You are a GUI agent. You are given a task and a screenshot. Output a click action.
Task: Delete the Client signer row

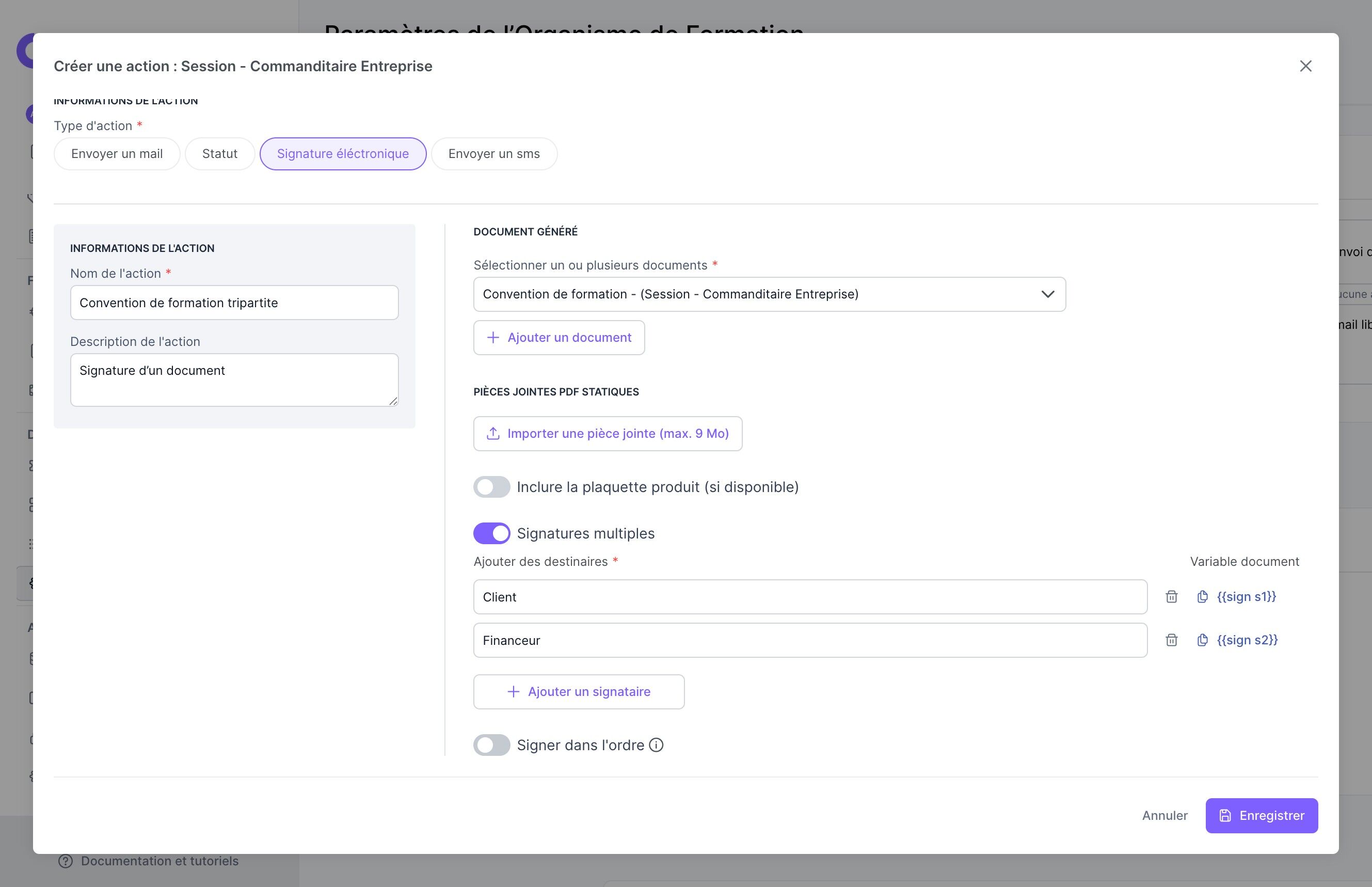pos(1171,597)
